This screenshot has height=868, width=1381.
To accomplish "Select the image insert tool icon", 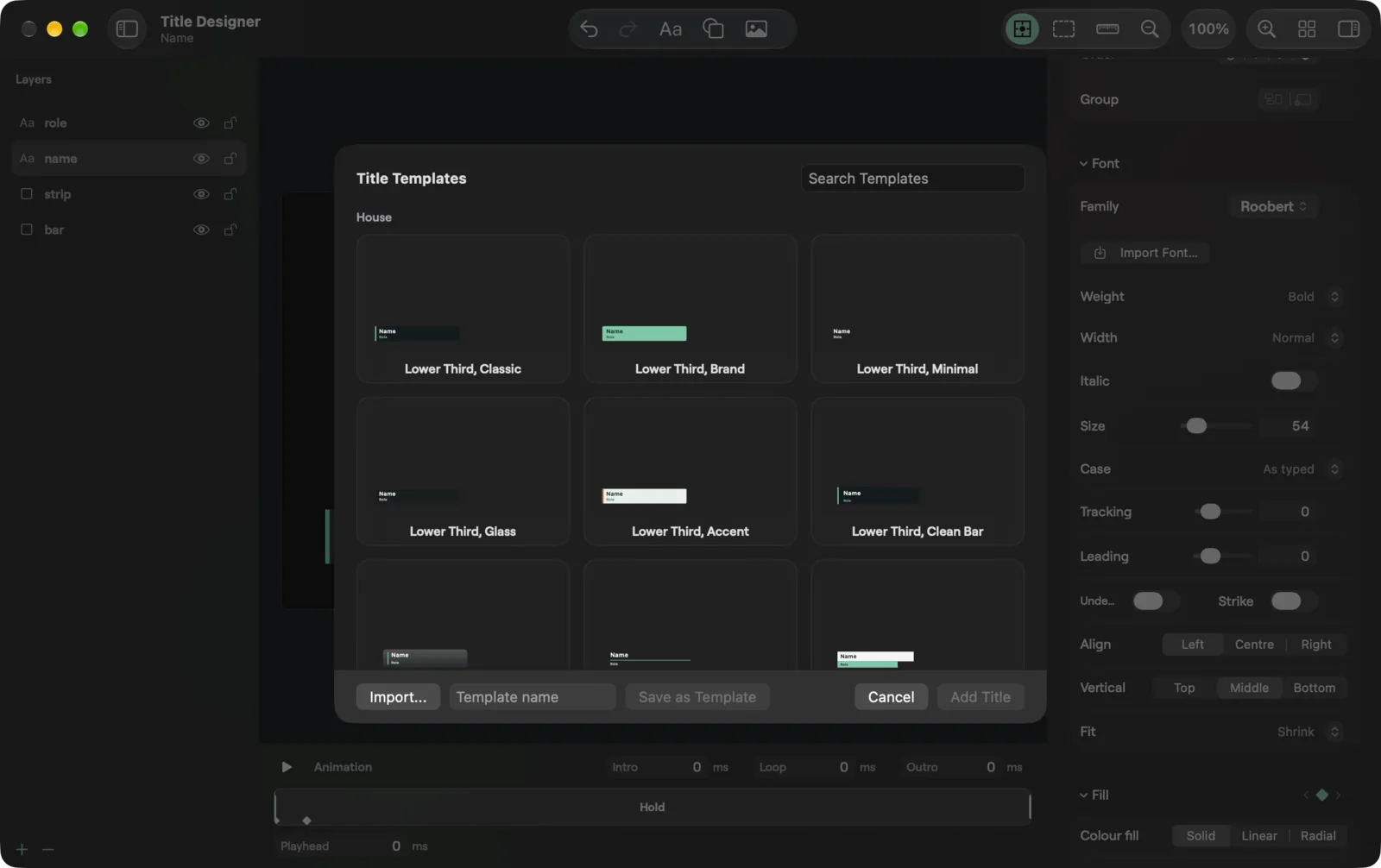I will click(x=756, y=28).
